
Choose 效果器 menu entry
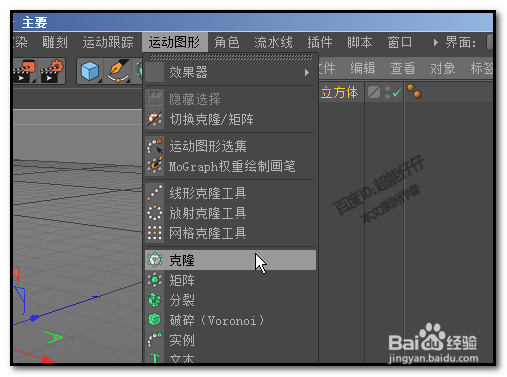tap(230, 72)
